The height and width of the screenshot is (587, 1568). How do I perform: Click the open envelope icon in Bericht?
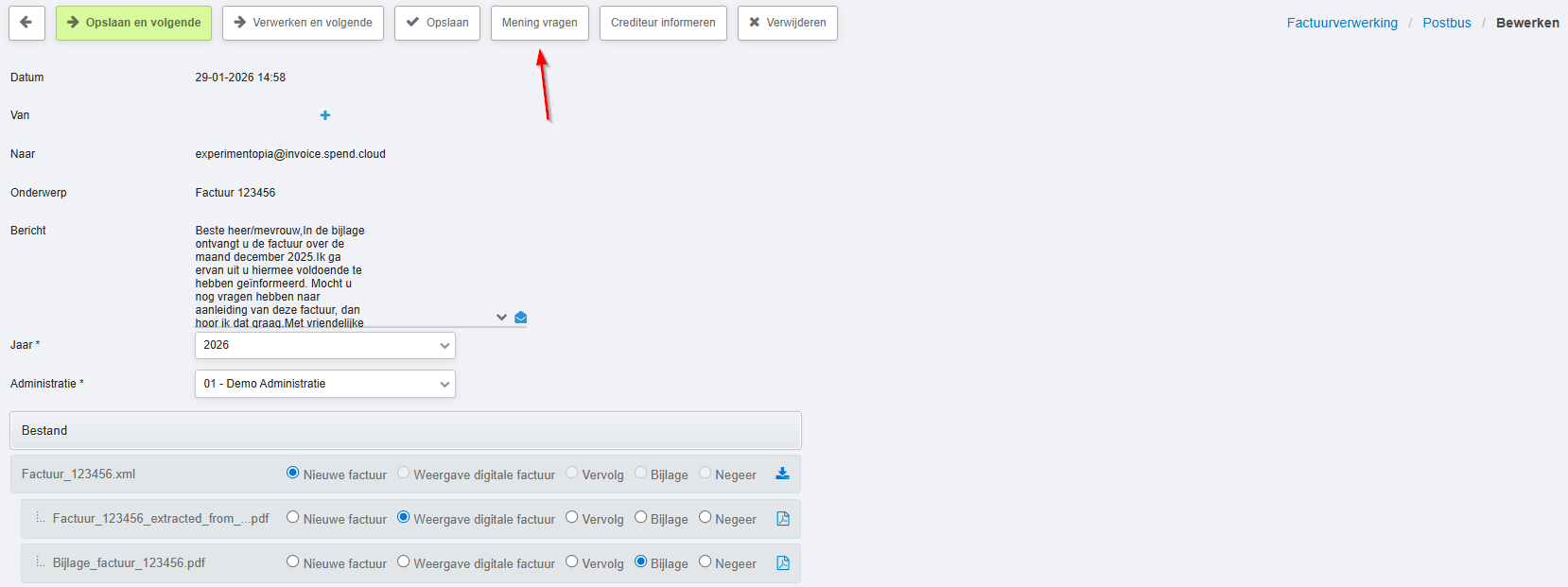521,318
